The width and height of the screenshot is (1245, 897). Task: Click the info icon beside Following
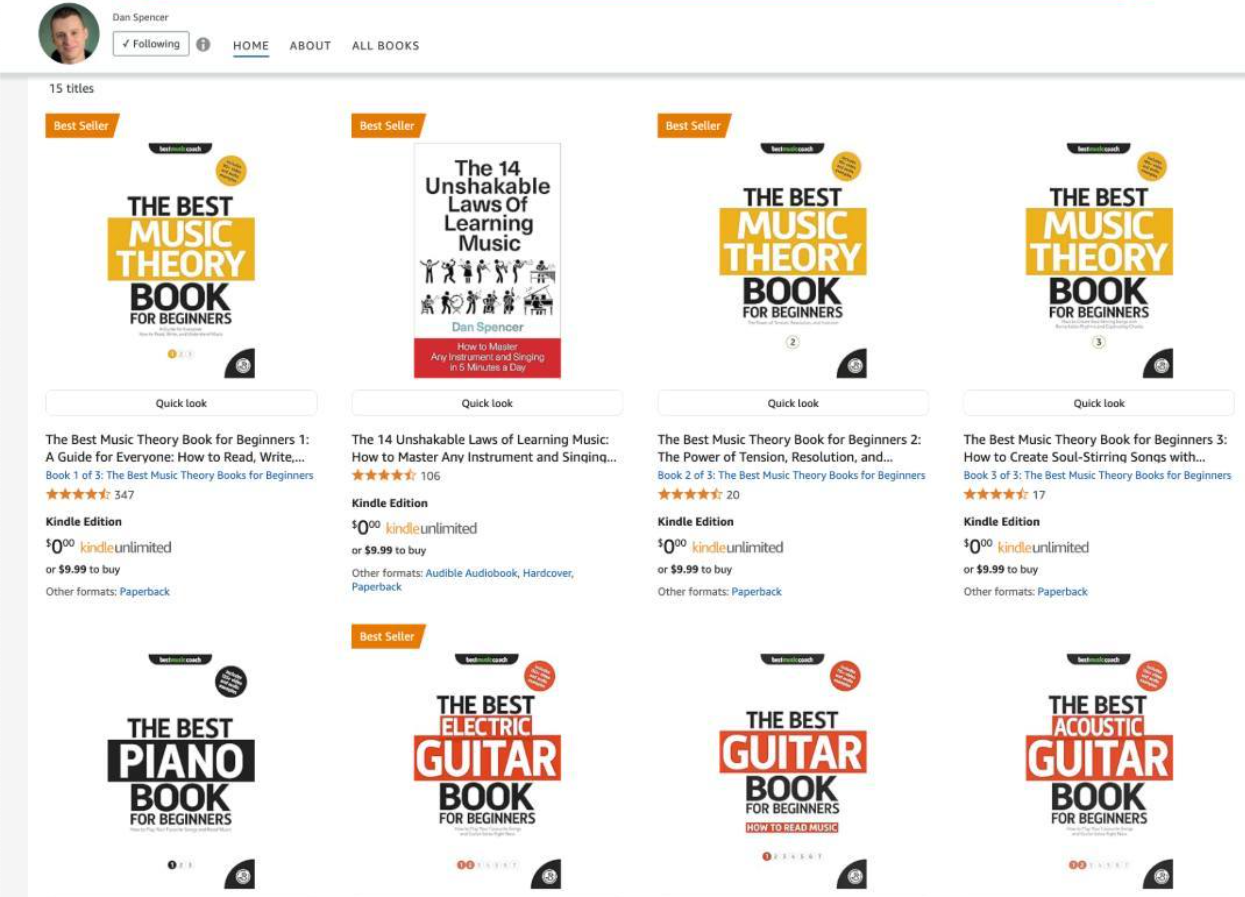point(203,45)
